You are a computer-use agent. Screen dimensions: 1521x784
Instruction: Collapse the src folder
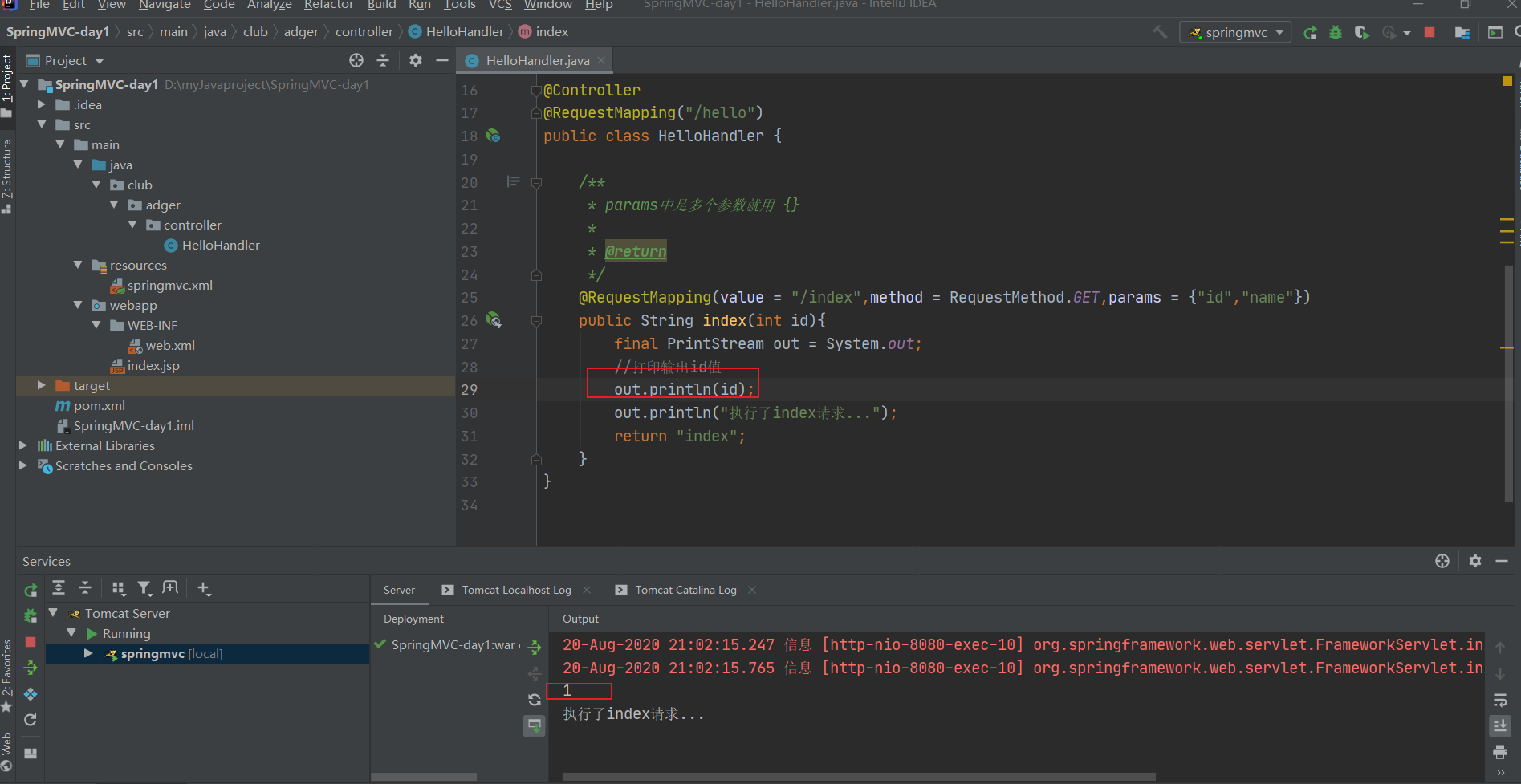42,124
